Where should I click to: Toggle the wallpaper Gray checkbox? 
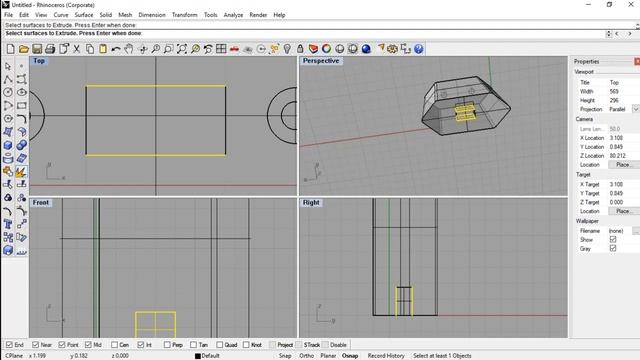613,248
